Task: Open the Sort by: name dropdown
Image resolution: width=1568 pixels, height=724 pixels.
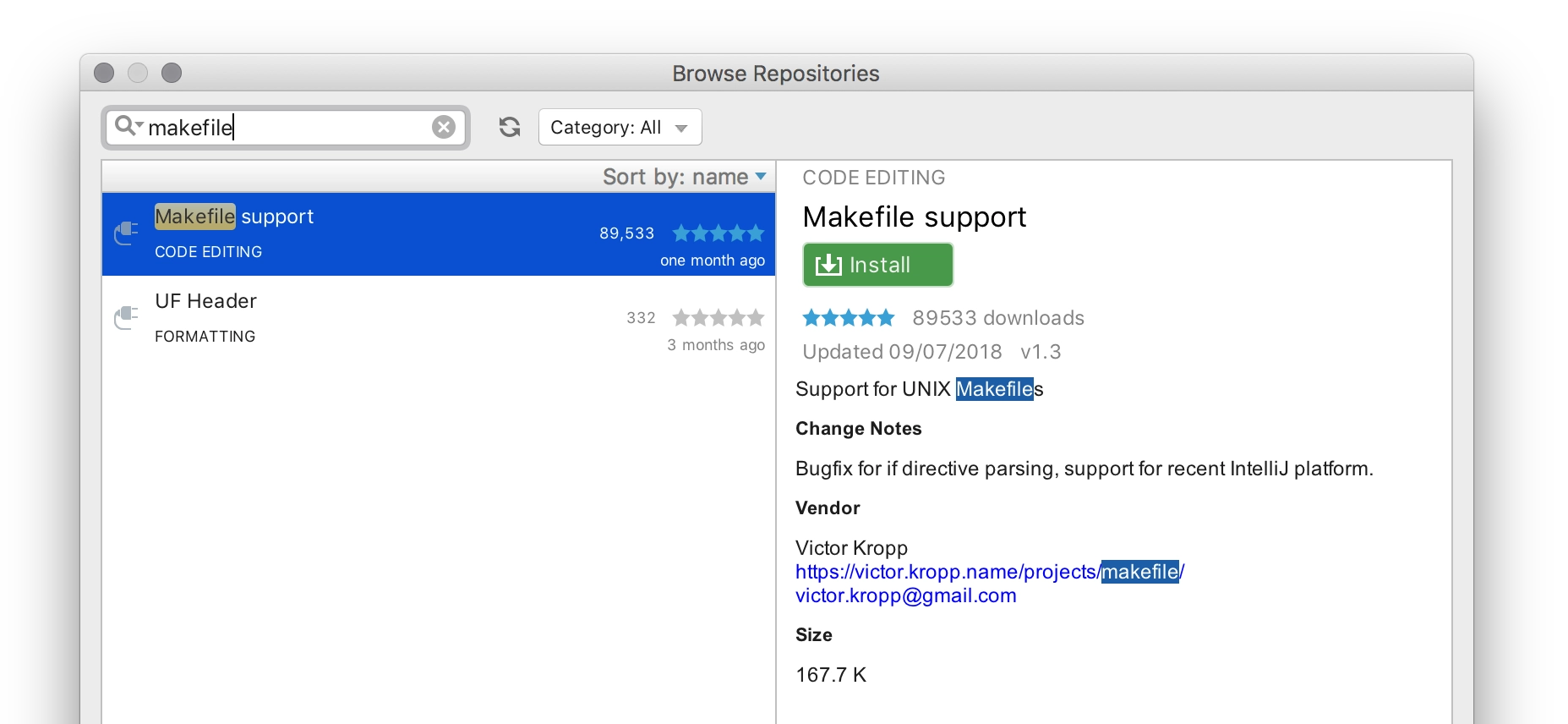Action: pyautogui.click(x=685, y=177)
